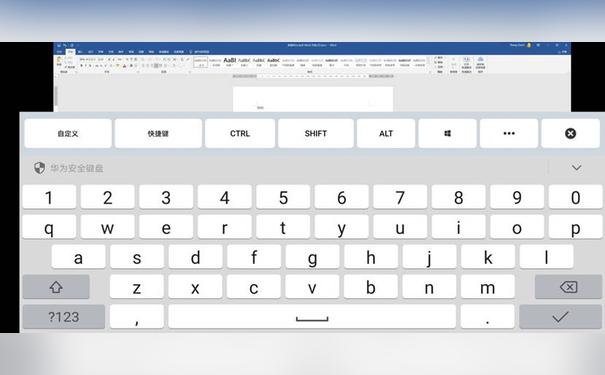
Task: Toggle the ALT modifier key
Action: (386, 133)
